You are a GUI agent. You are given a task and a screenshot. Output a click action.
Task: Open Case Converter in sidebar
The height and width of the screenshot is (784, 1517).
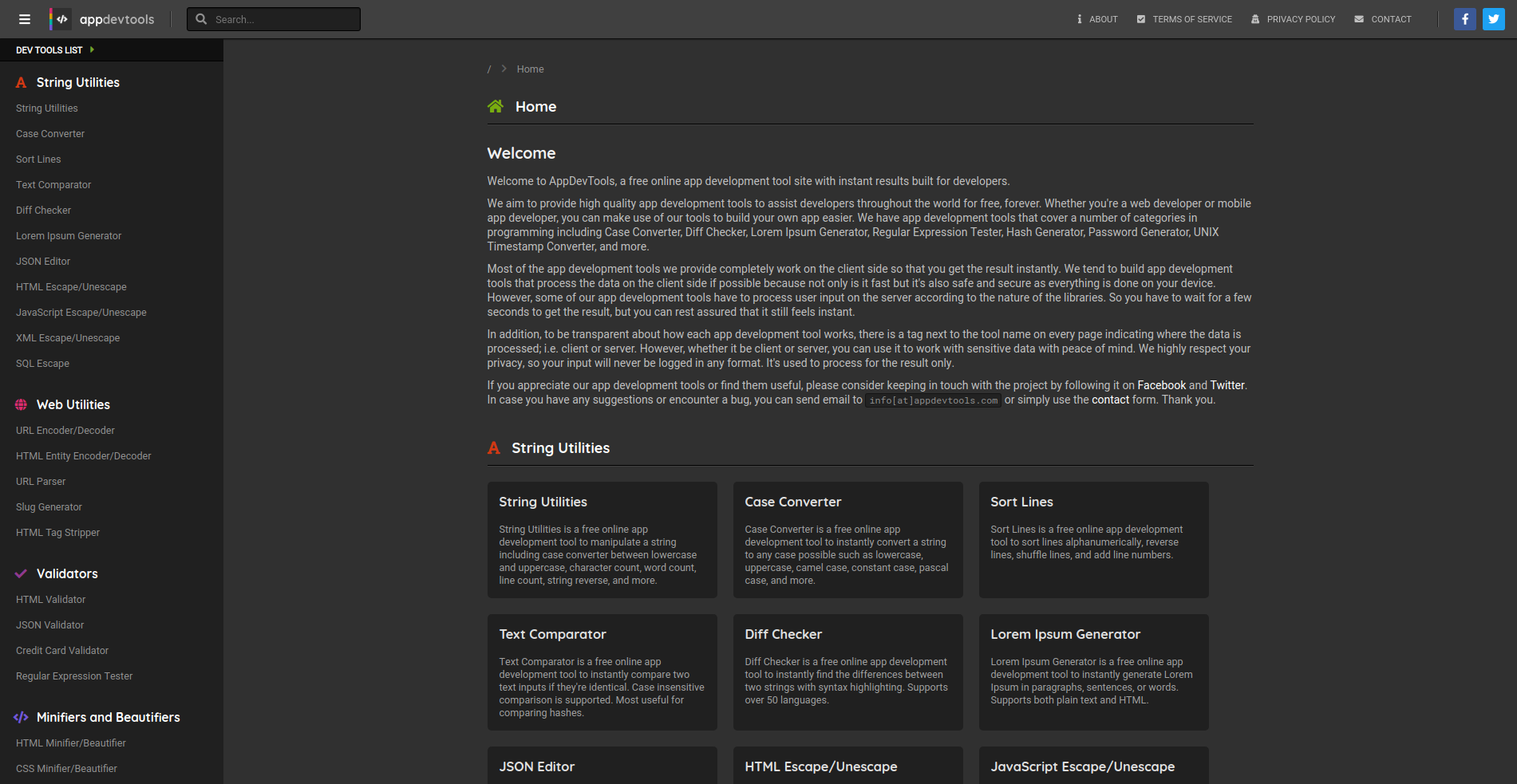click(x=50, y=134)
